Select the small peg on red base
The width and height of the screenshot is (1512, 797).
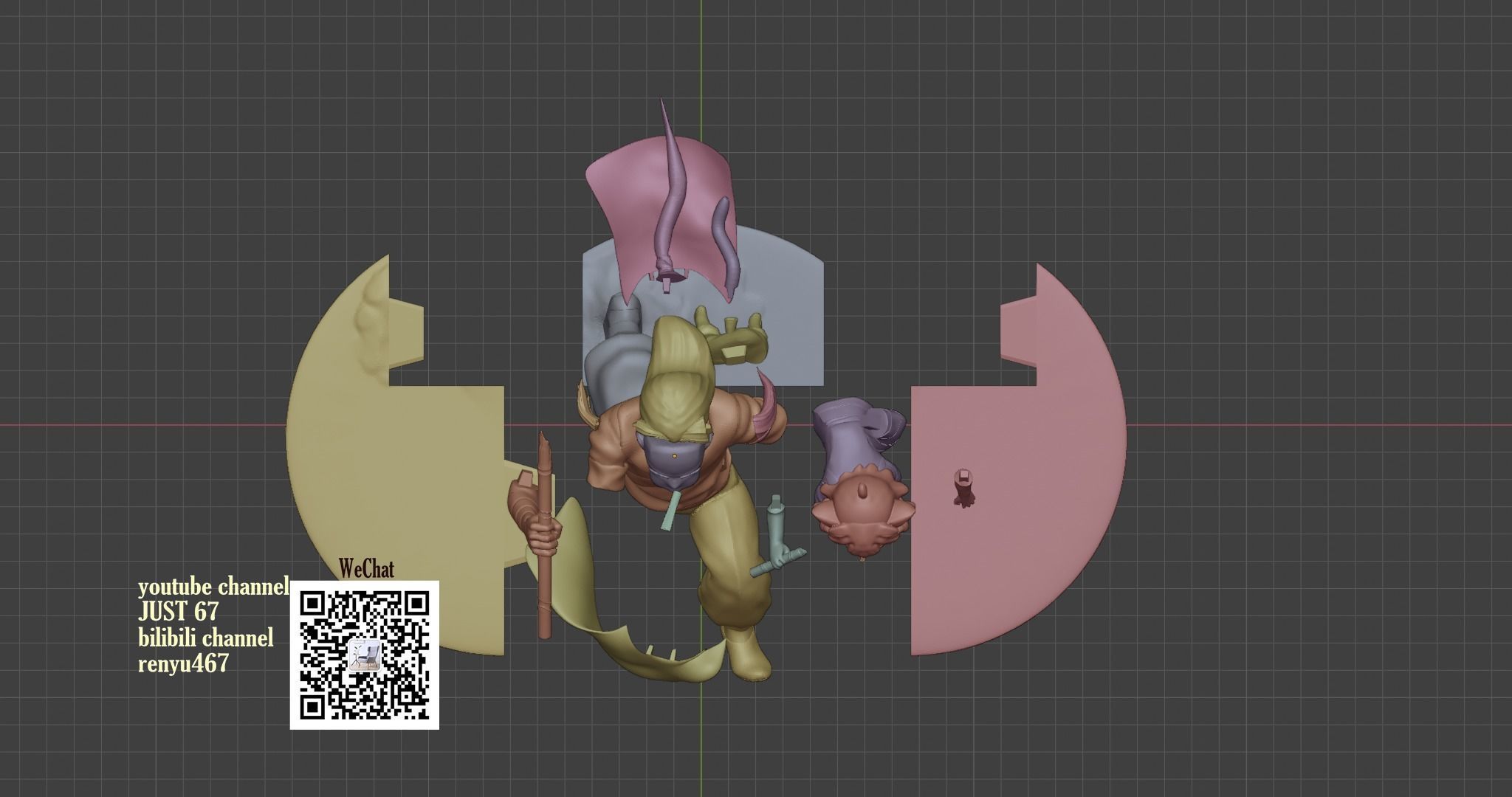point(963,487)
